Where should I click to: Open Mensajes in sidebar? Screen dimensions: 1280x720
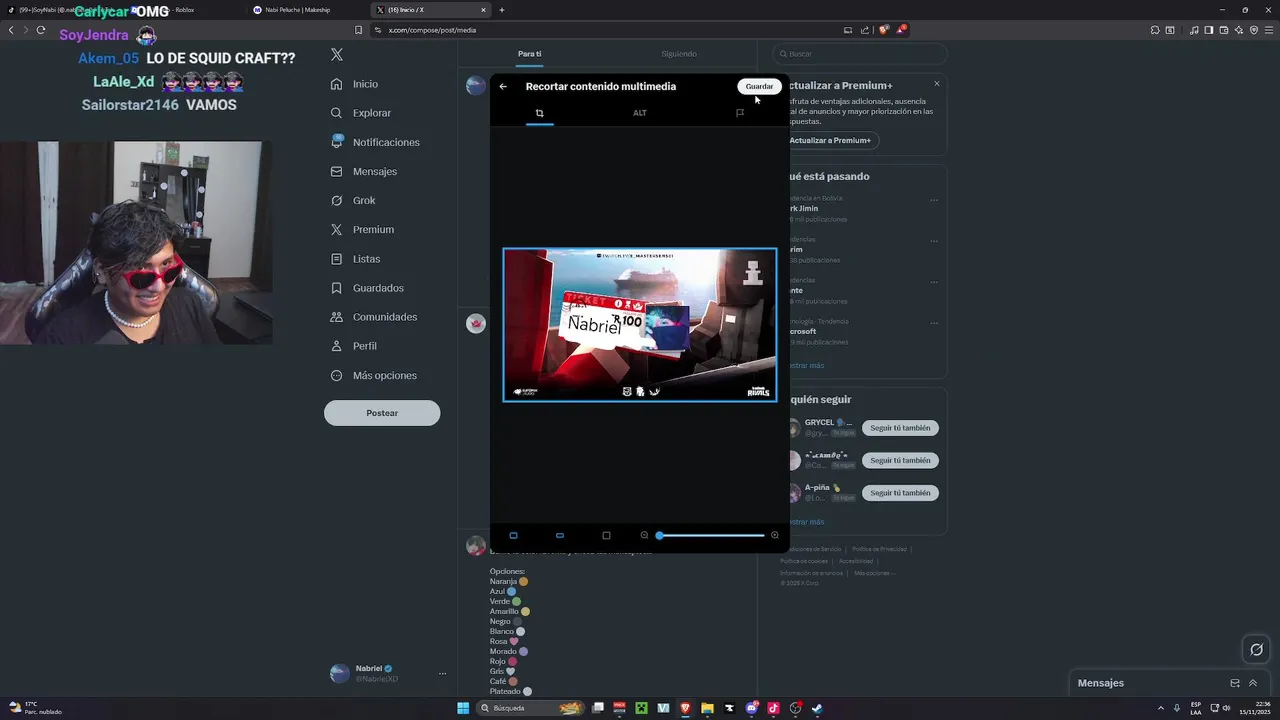364,171
